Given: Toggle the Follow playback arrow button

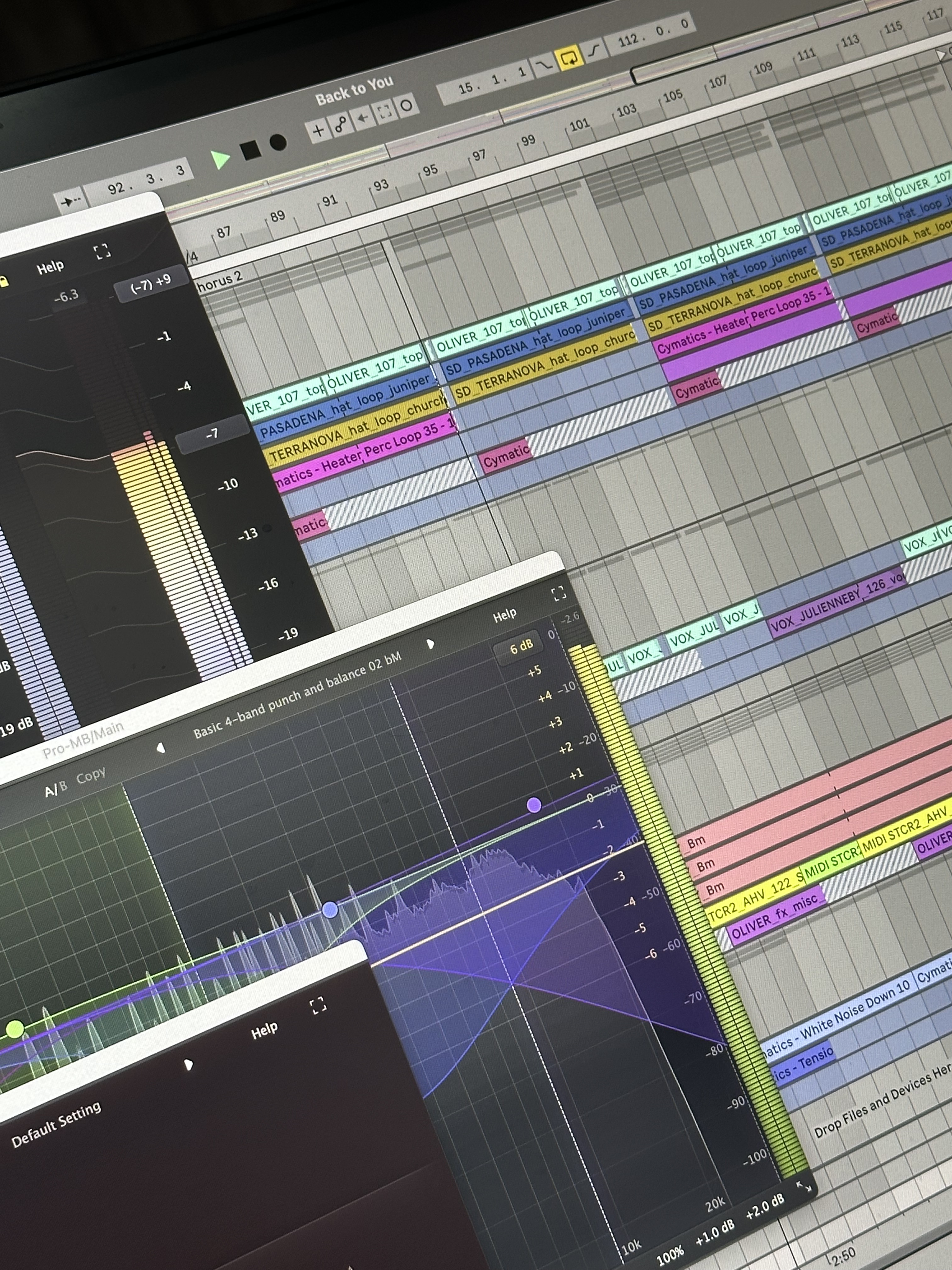Looking at the screenshot, I should click(71, 202).
